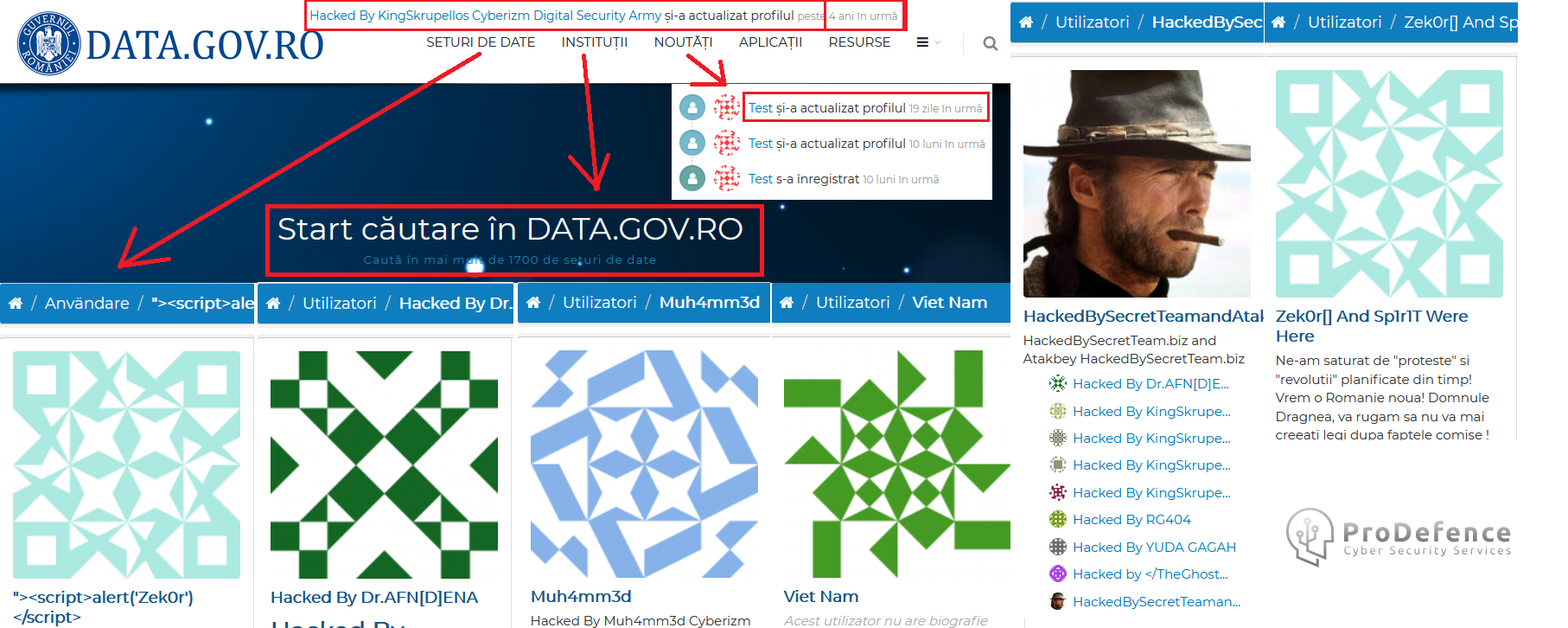Open Hacked By RG404 list link
This screenshot has height=628, width=1568.
(x=1131, y=519)
